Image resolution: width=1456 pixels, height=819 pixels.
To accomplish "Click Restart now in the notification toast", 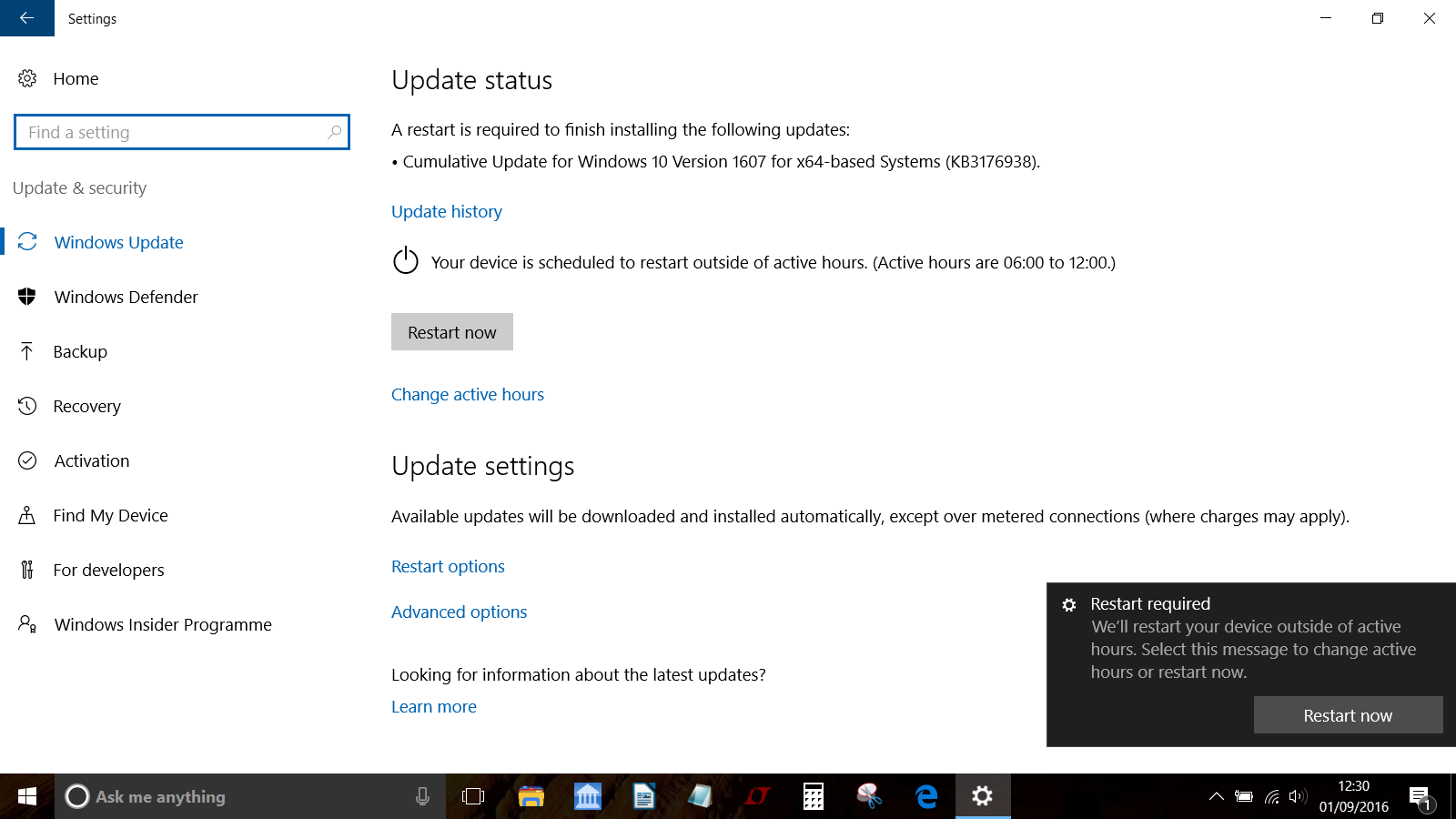I will click(x=1348, y=715).
